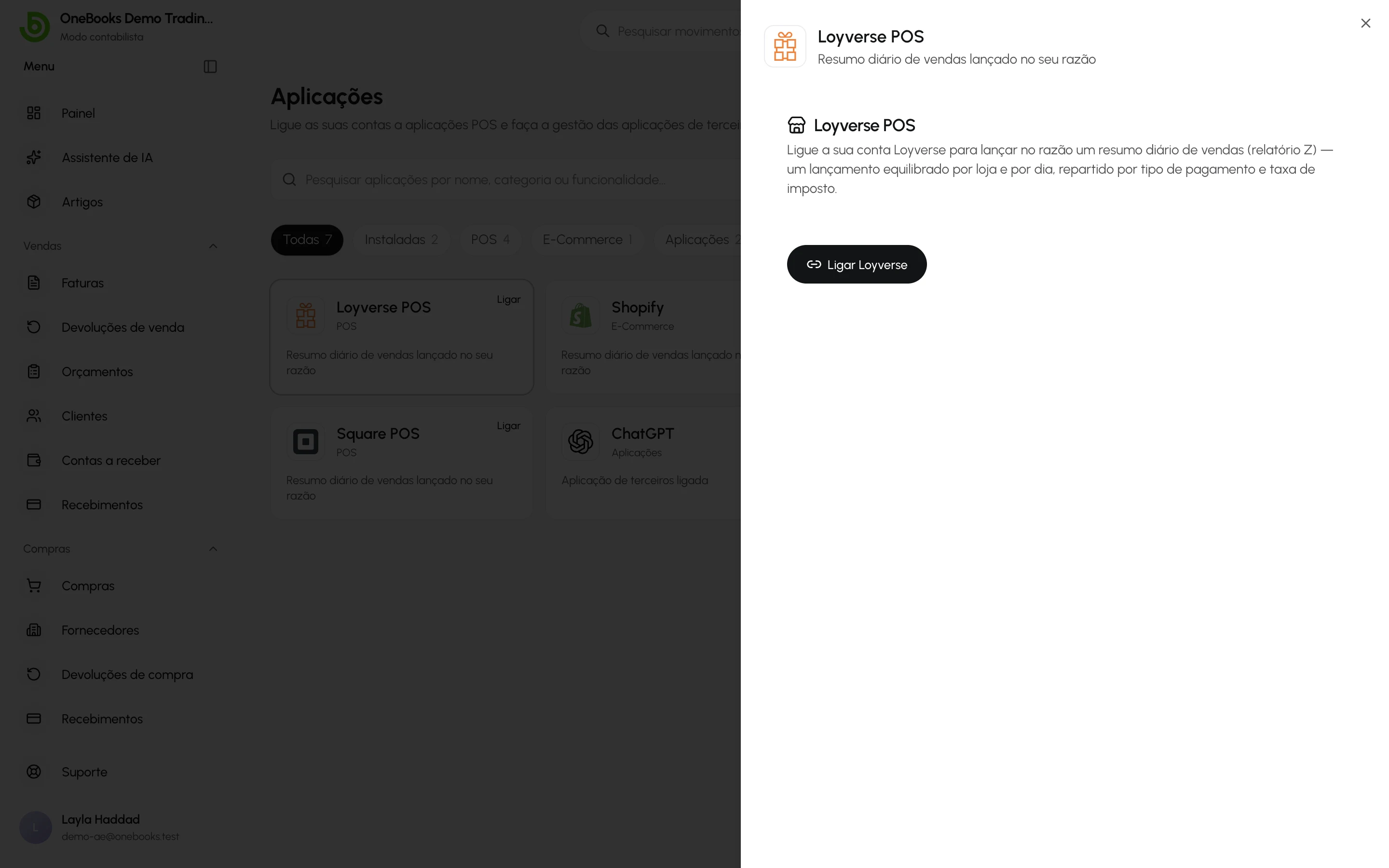Open Faturas from the Vendas menu
1389x868 pixels.
tap(82, 283)
